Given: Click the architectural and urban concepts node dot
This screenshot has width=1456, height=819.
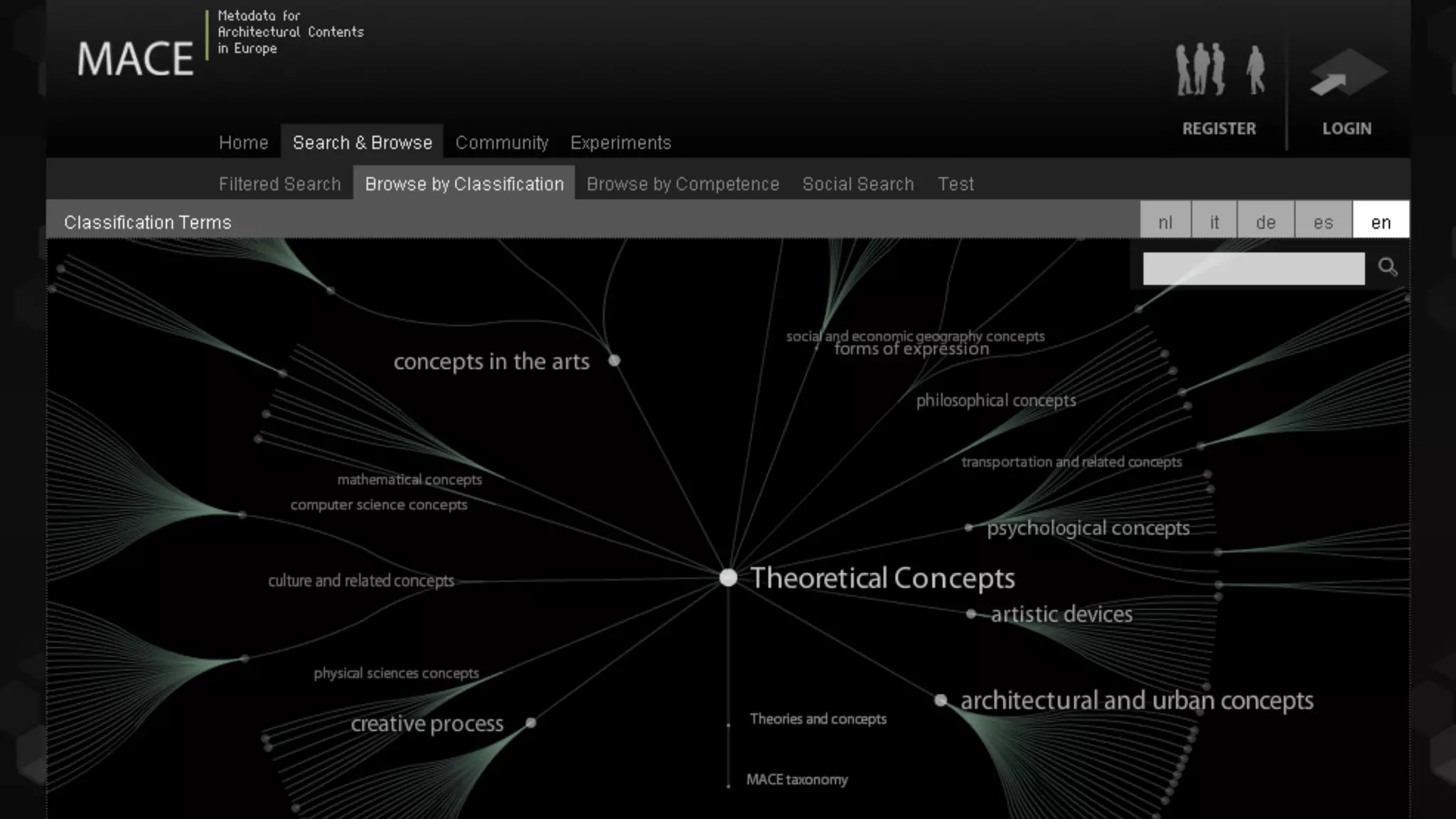Looking at the screenshot, I should coord(941,700).
